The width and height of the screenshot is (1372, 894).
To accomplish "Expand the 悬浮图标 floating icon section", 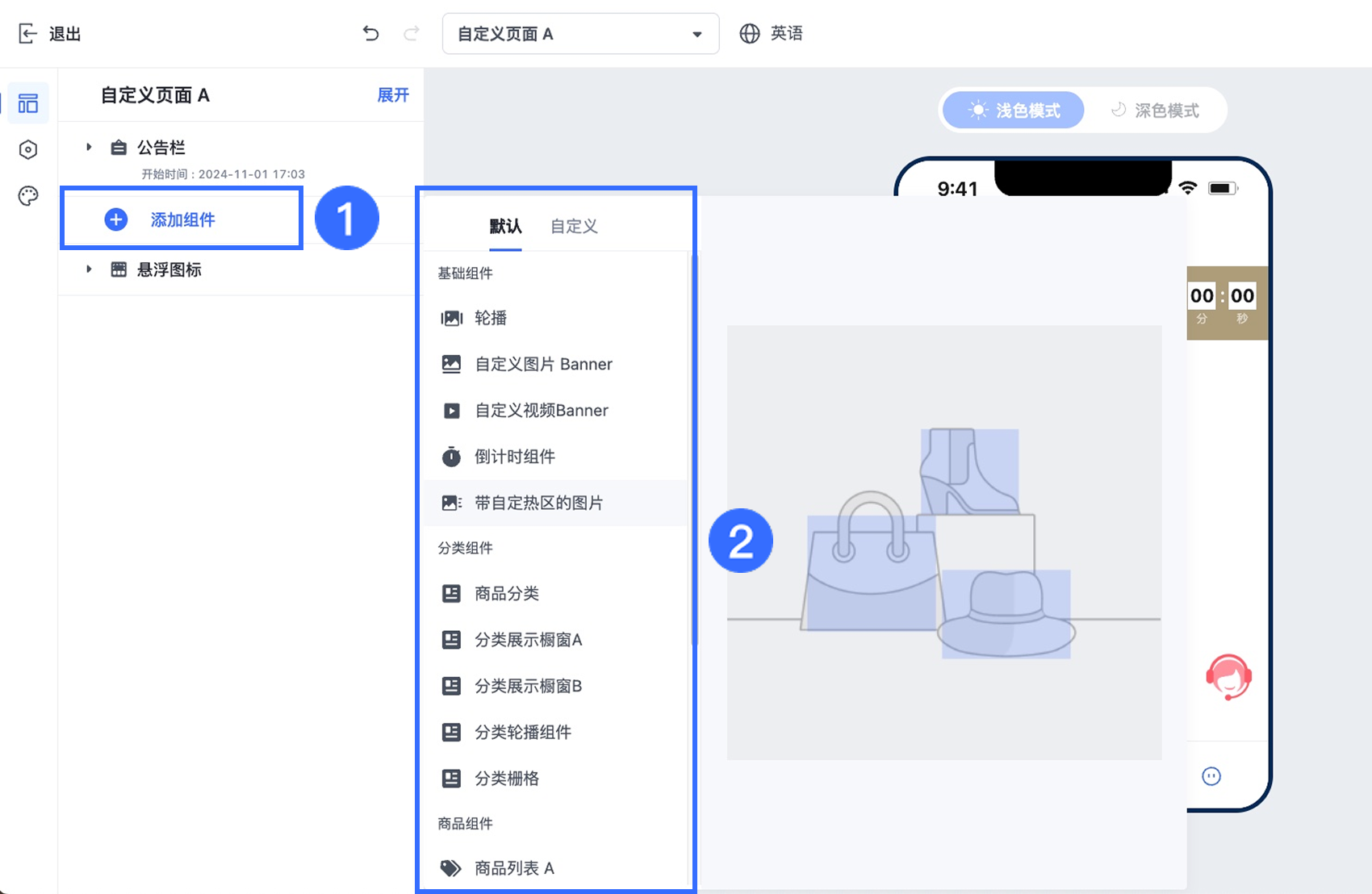I will 89,269.
